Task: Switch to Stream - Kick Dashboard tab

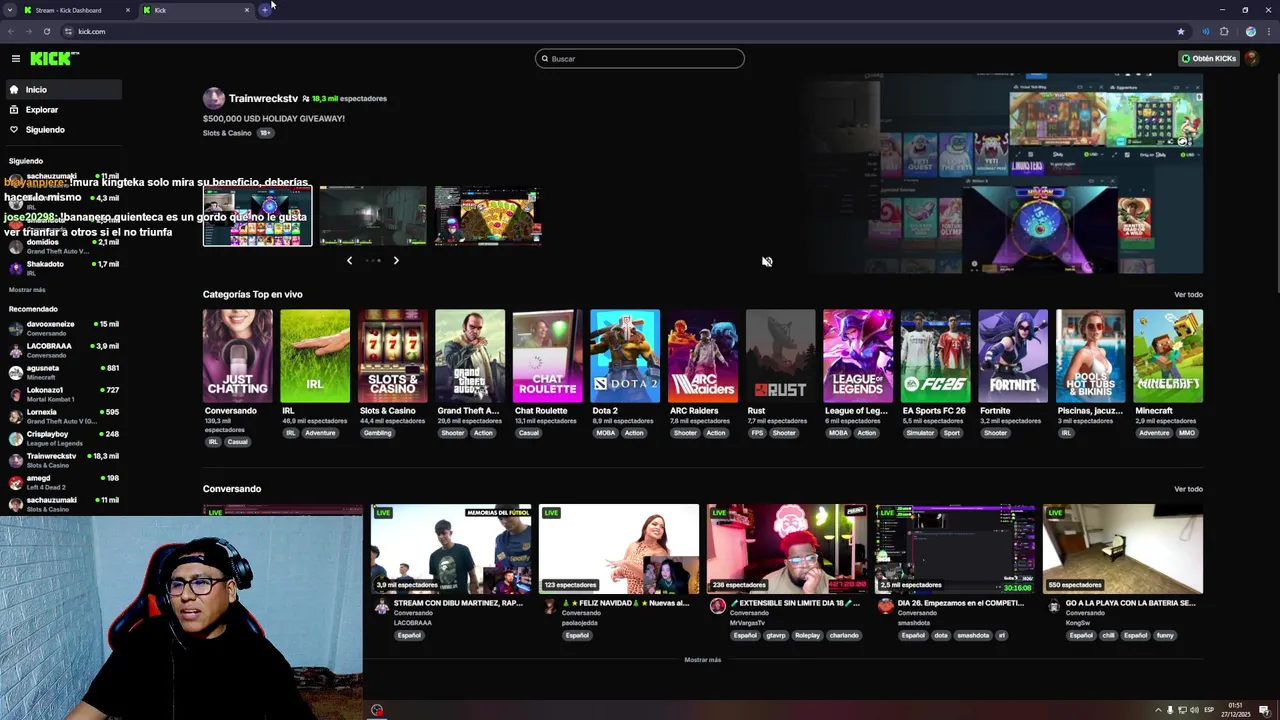Action: [75, 10]
